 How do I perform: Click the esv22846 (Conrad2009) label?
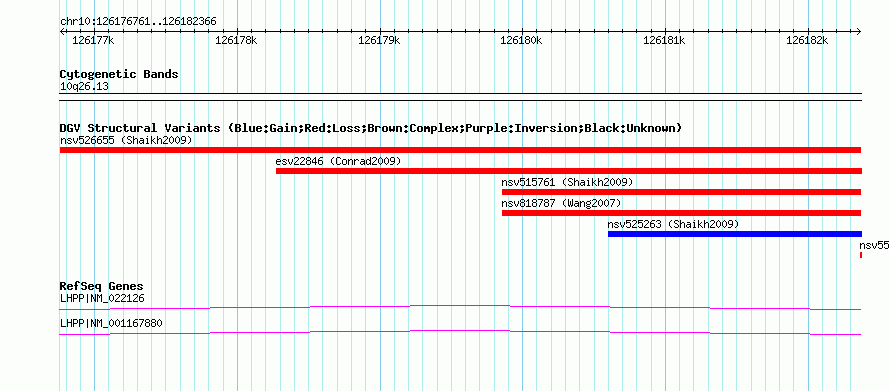[338, 161]
